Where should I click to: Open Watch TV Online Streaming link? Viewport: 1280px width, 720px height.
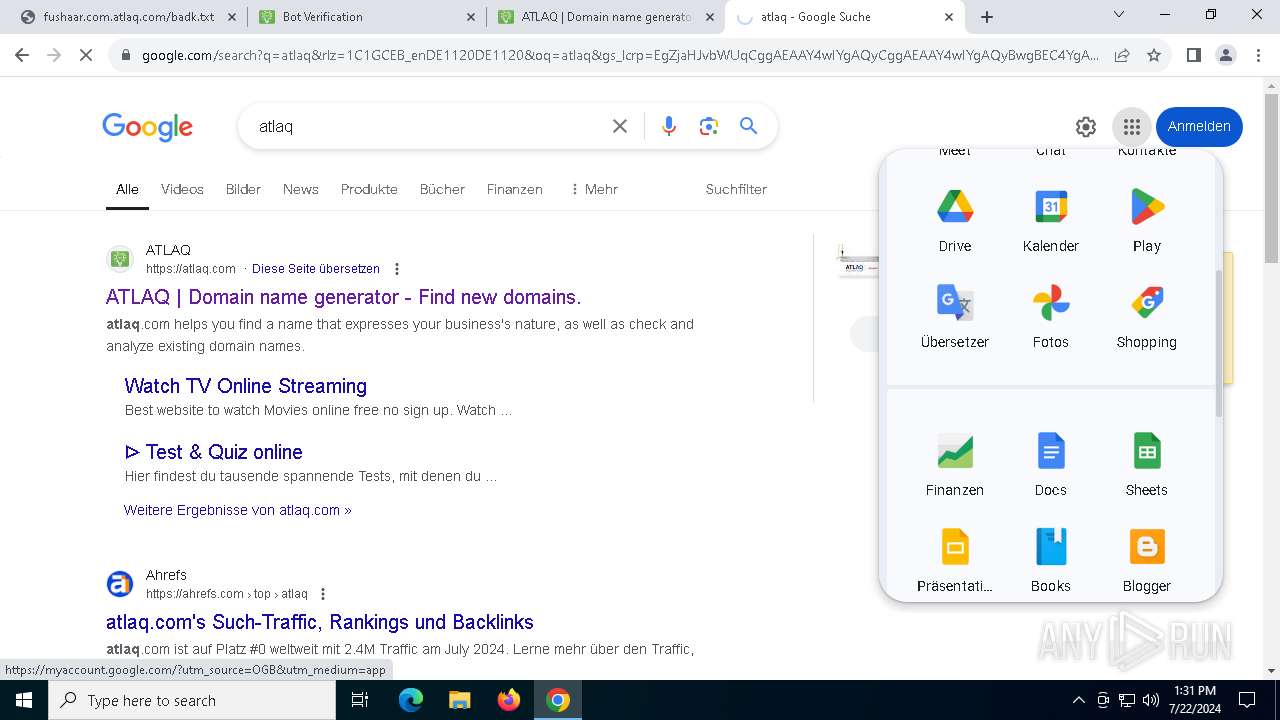[246, 386]
